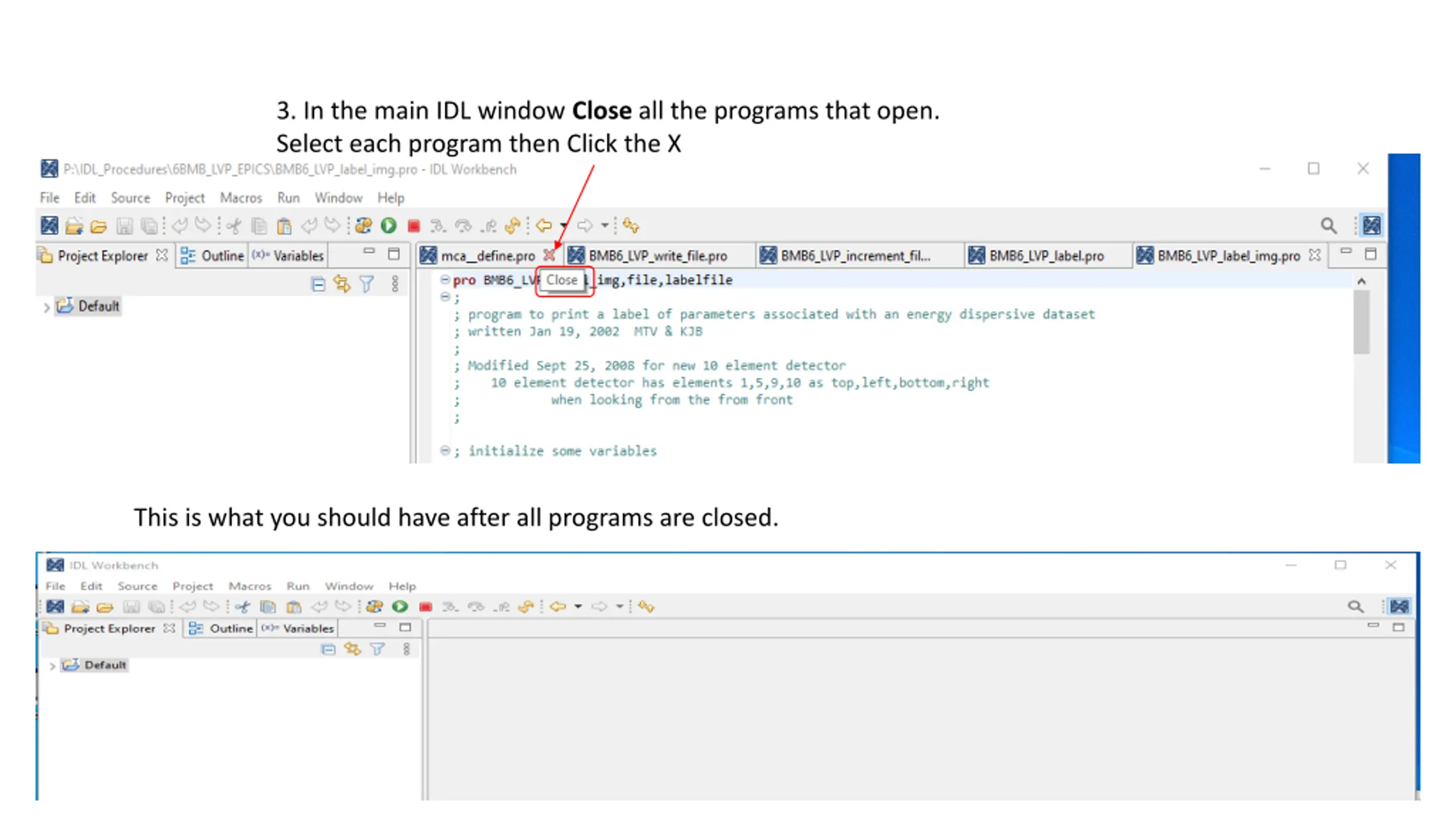Click Compile icon in window with .pro tabs
The image size is (1456, 819).
pyautogui.click(x=363, y=226)
